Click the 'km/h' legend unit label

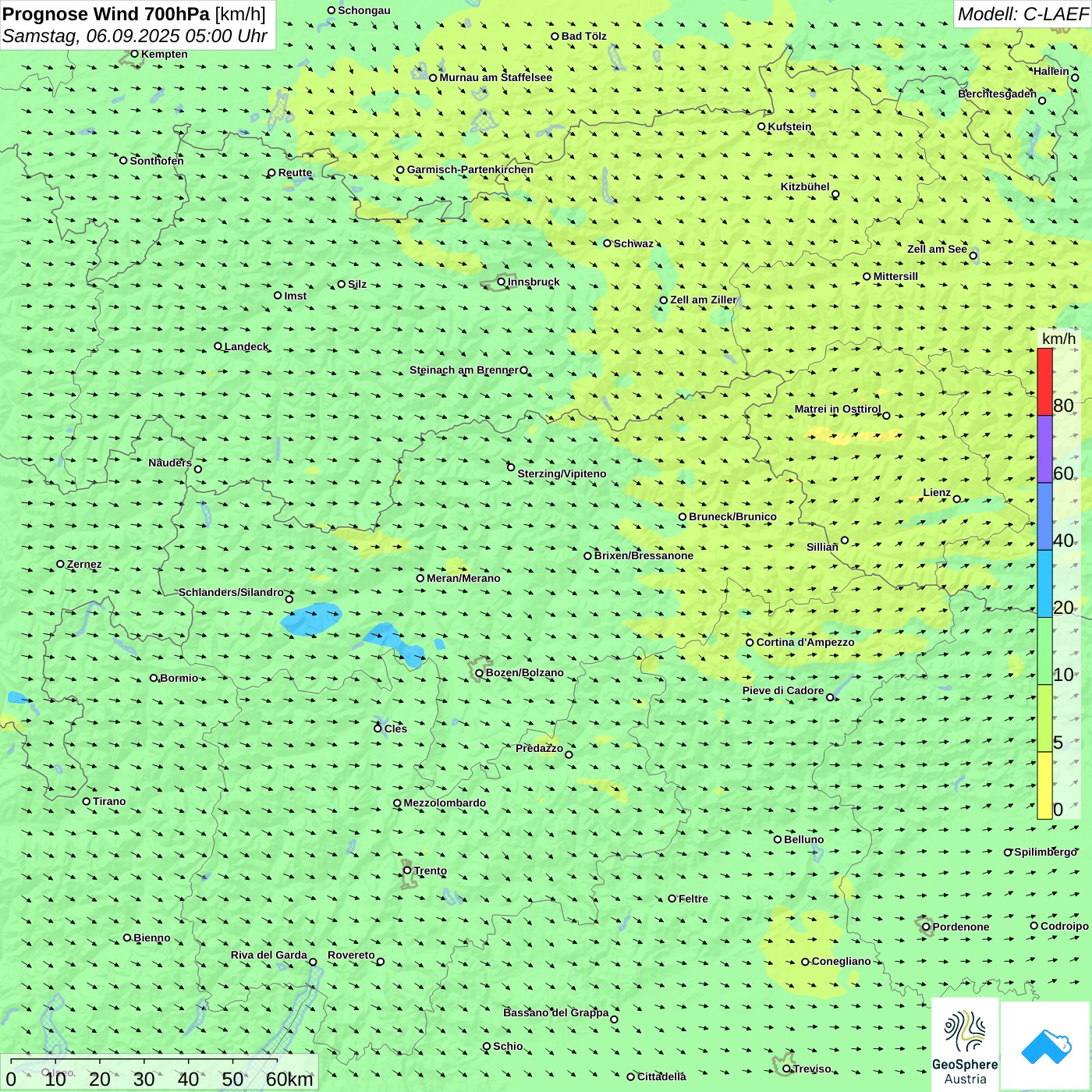click(x=1059, y=339)
